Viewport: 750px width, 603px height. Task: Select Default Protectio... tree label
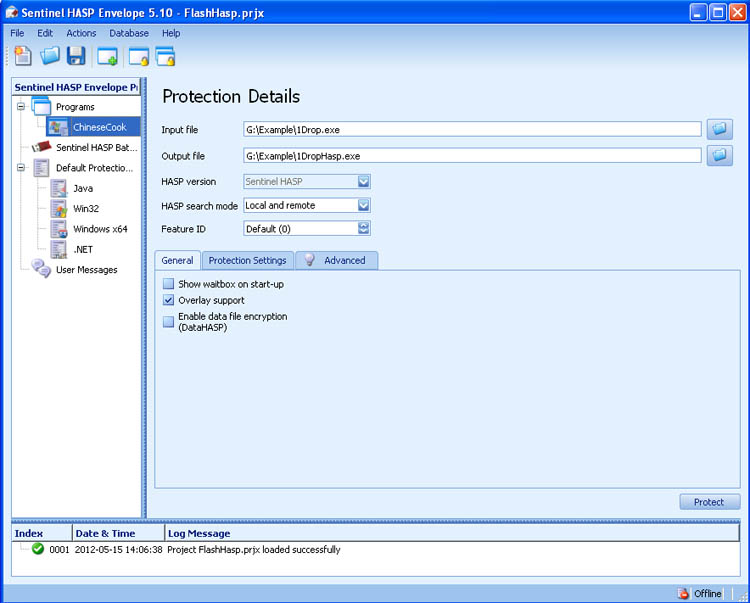(x=94, y=168)
